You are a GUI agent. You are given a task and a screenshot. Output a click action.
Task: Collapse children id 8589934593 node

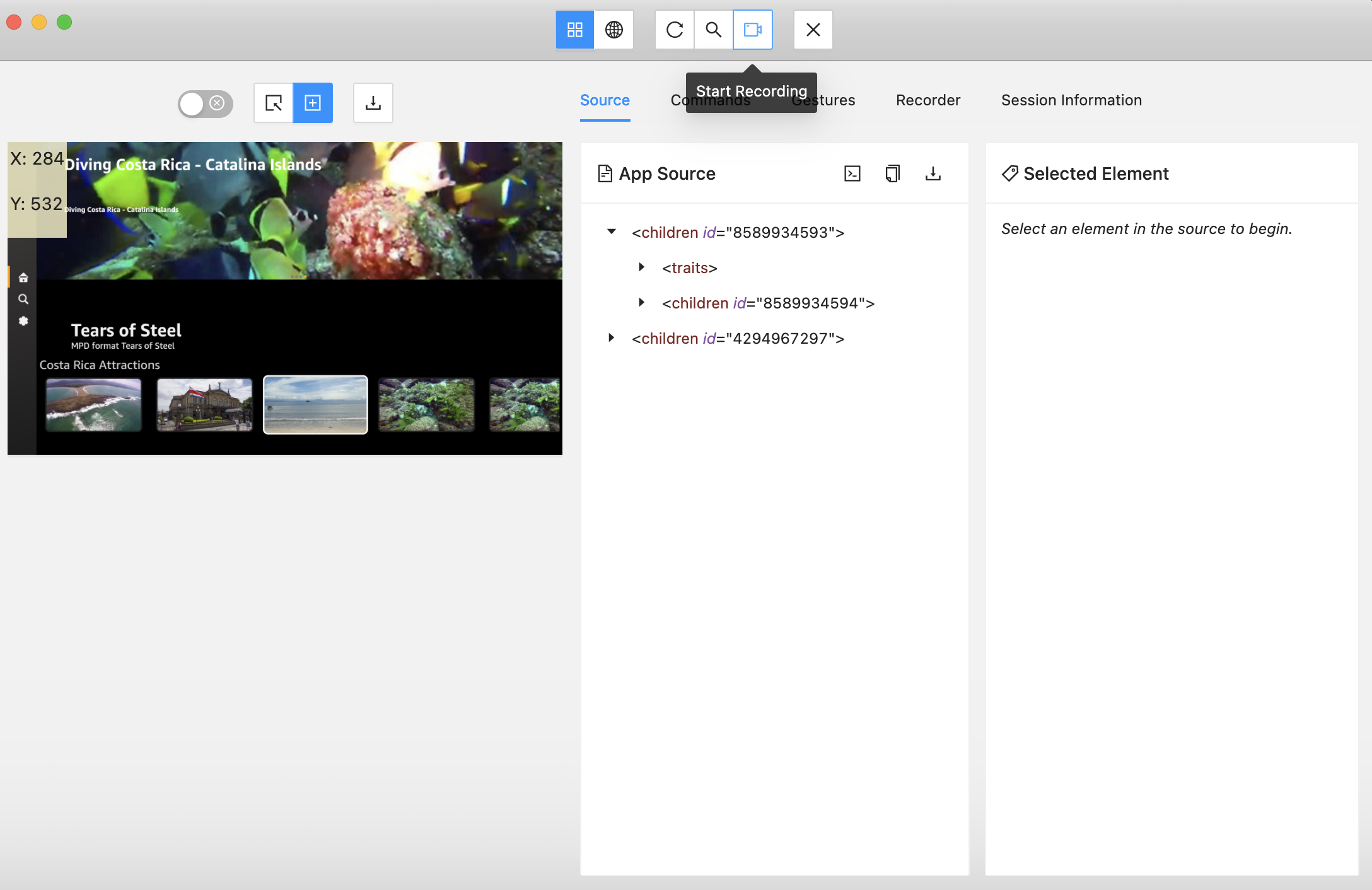pos(611,231)
